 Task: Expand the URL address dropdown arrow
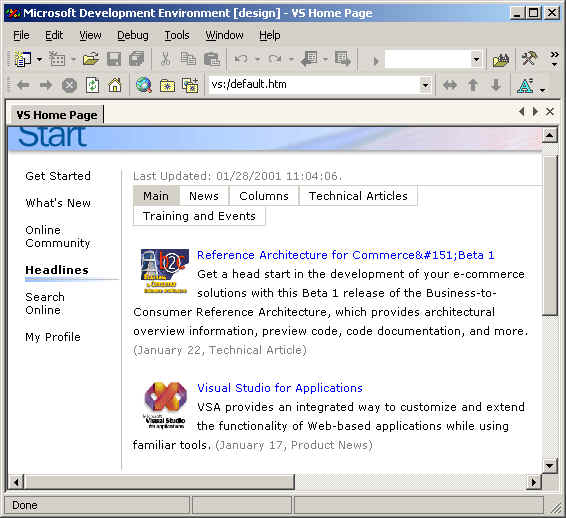tap(426, 85)
